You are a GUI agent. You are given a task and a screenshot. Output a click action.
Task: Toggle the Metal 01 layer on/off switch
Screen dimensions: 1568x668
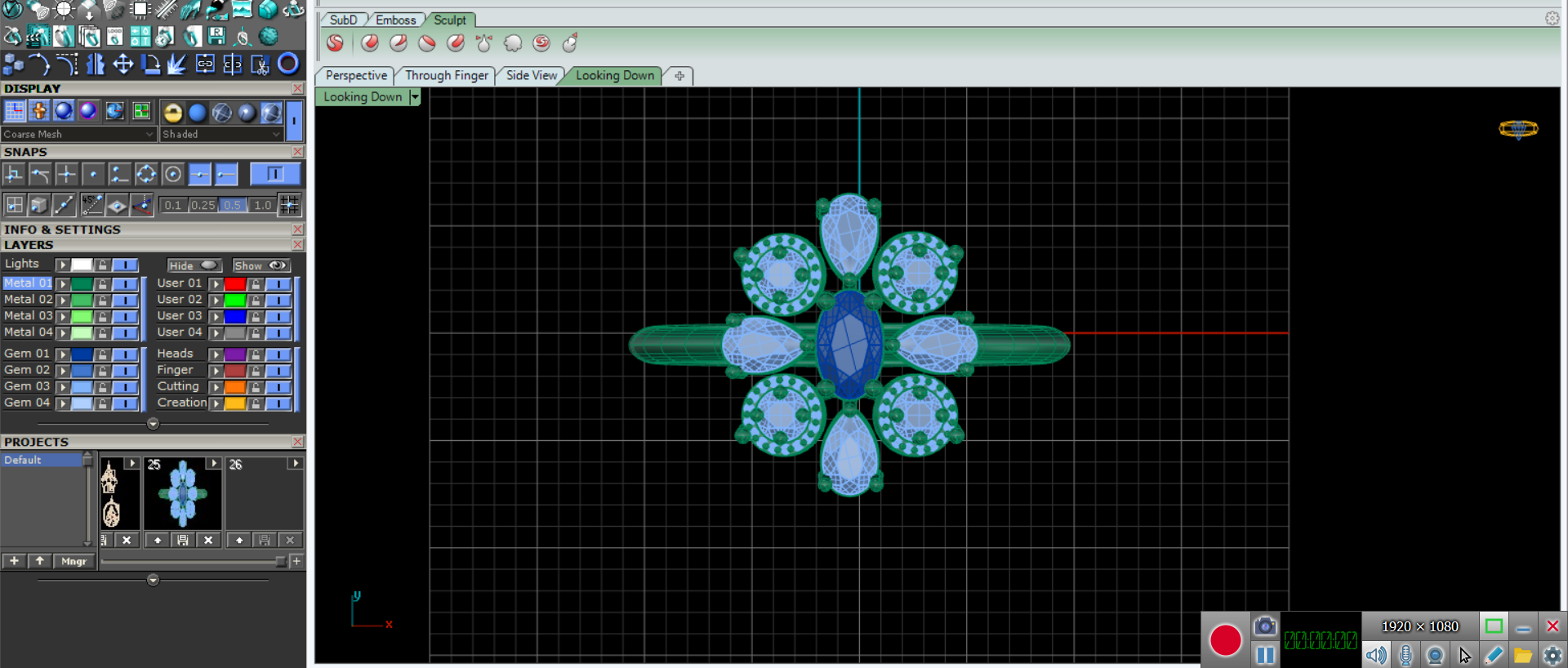point(125,283)
